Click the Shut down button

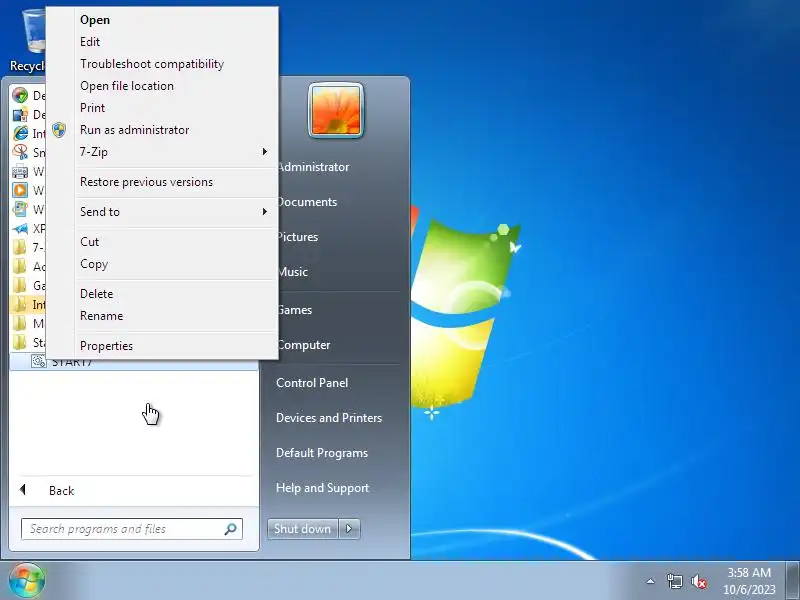[303, 529]
